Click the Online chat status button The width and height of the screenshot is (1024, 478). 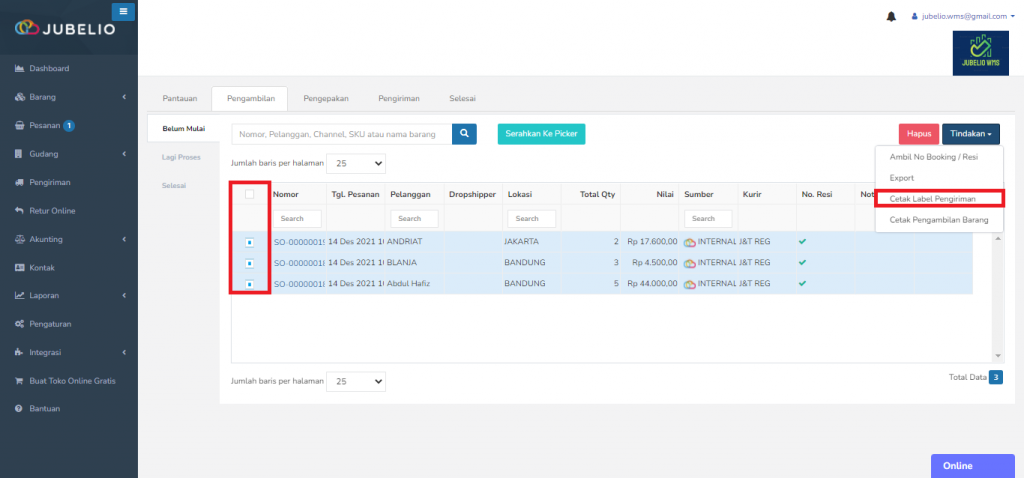click(972, 466)
